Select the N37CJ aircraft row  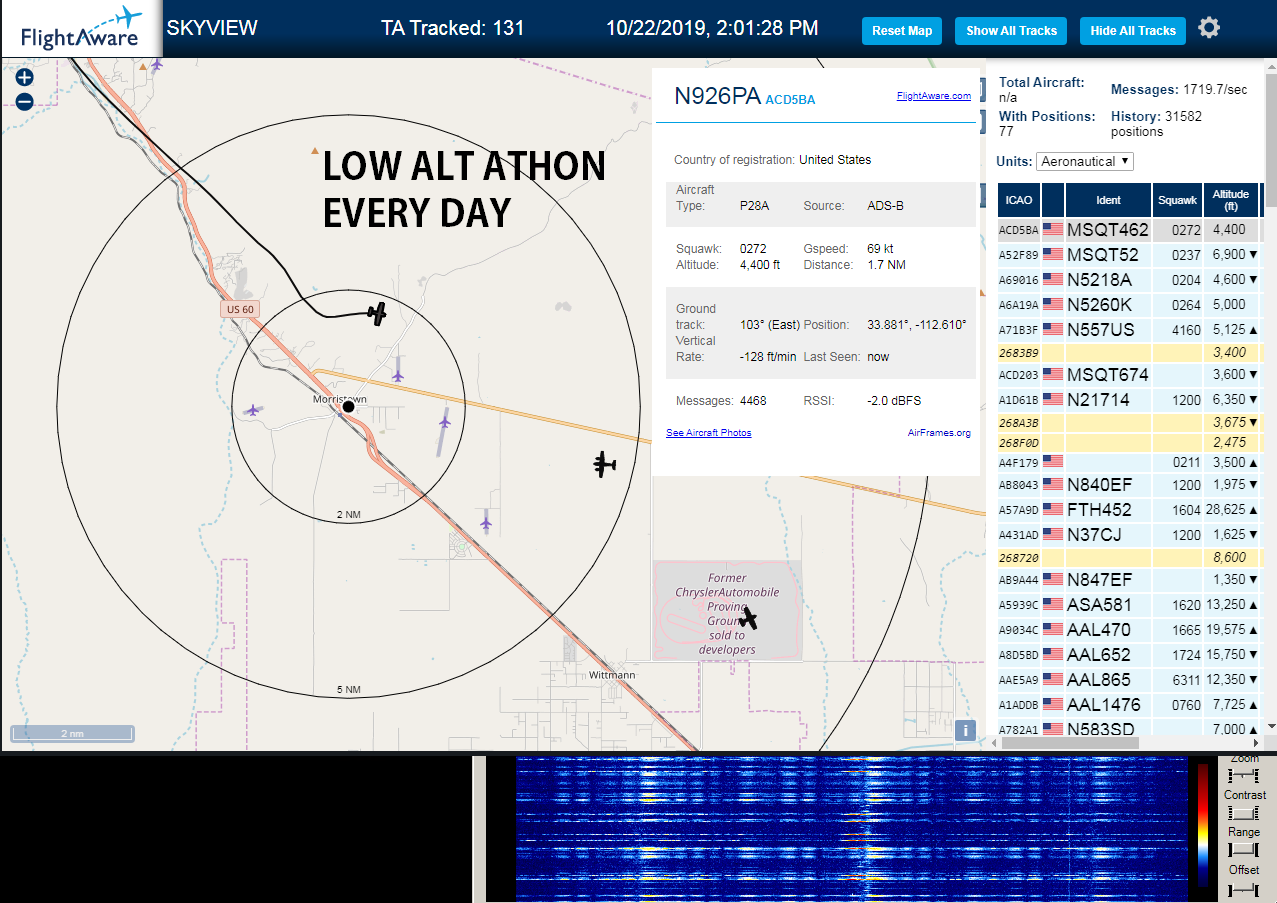1130,535
